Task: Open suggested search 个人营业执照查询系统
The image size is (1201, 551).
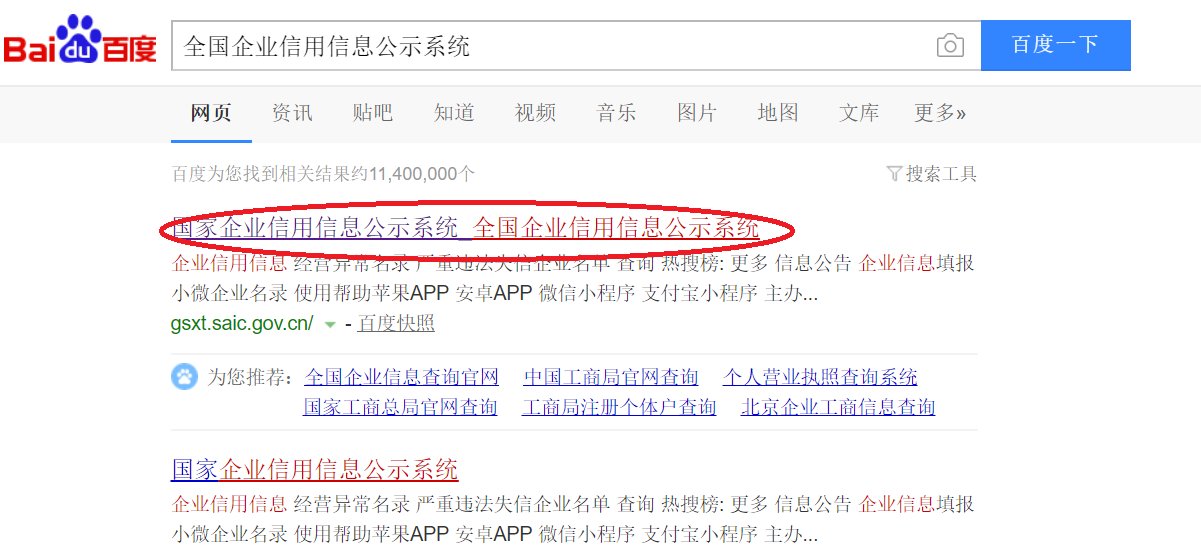Action: coord(820,377)
